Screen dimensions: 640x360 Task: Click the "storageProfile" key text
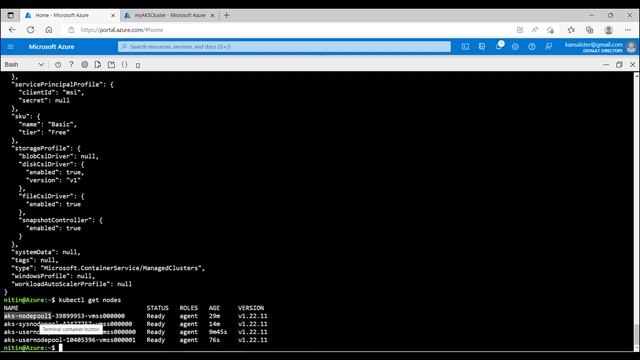(x=41, y=148)
